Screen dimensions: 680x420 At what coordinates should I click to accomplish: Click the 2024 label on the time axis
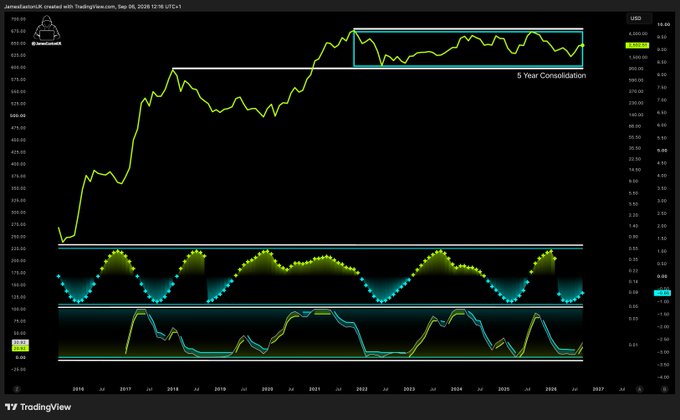click(456, 389)
